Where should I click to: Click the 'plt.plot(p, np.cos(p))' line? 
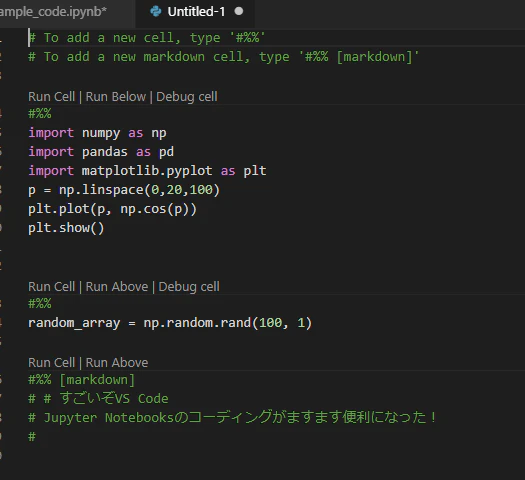point(112,209)
